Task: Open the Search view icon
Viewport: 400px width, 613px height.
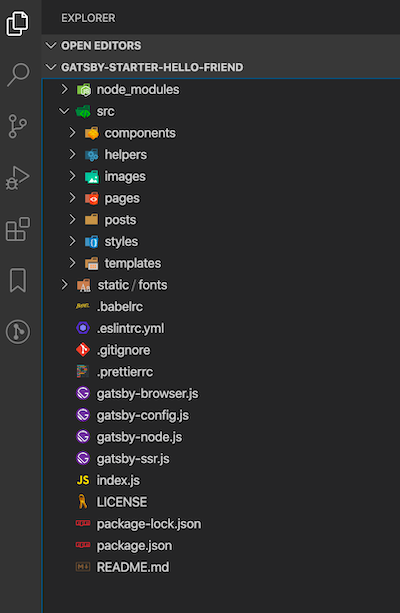Action: pyautogui.click(x=18, y=74)
